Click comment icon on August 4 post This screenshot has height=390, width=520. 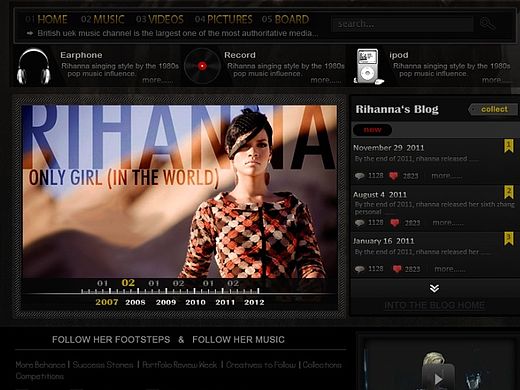pyautogui.click(x=359, y=222)
